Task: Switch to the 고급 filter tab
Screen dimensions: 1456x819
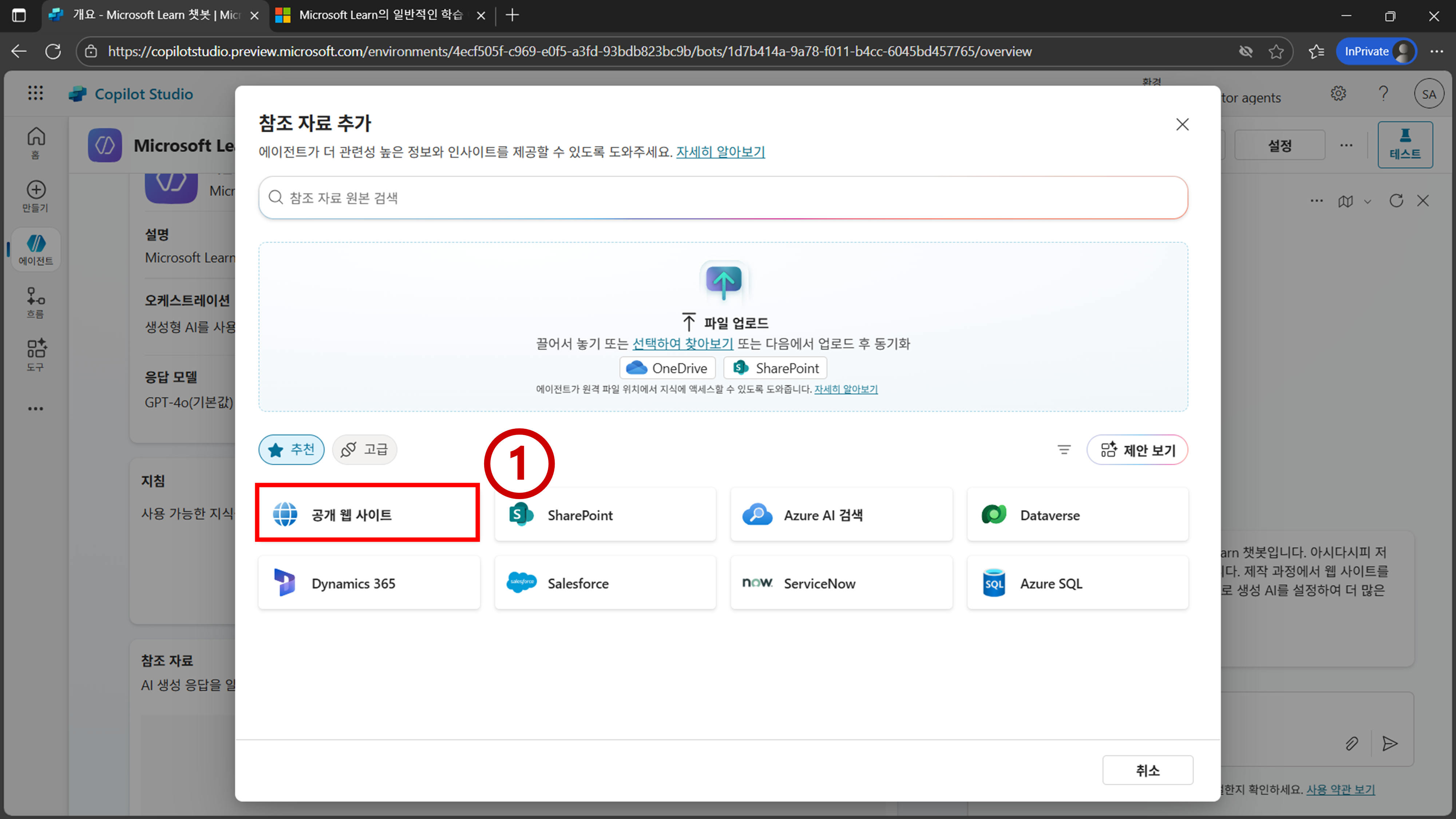Action: 365,449
